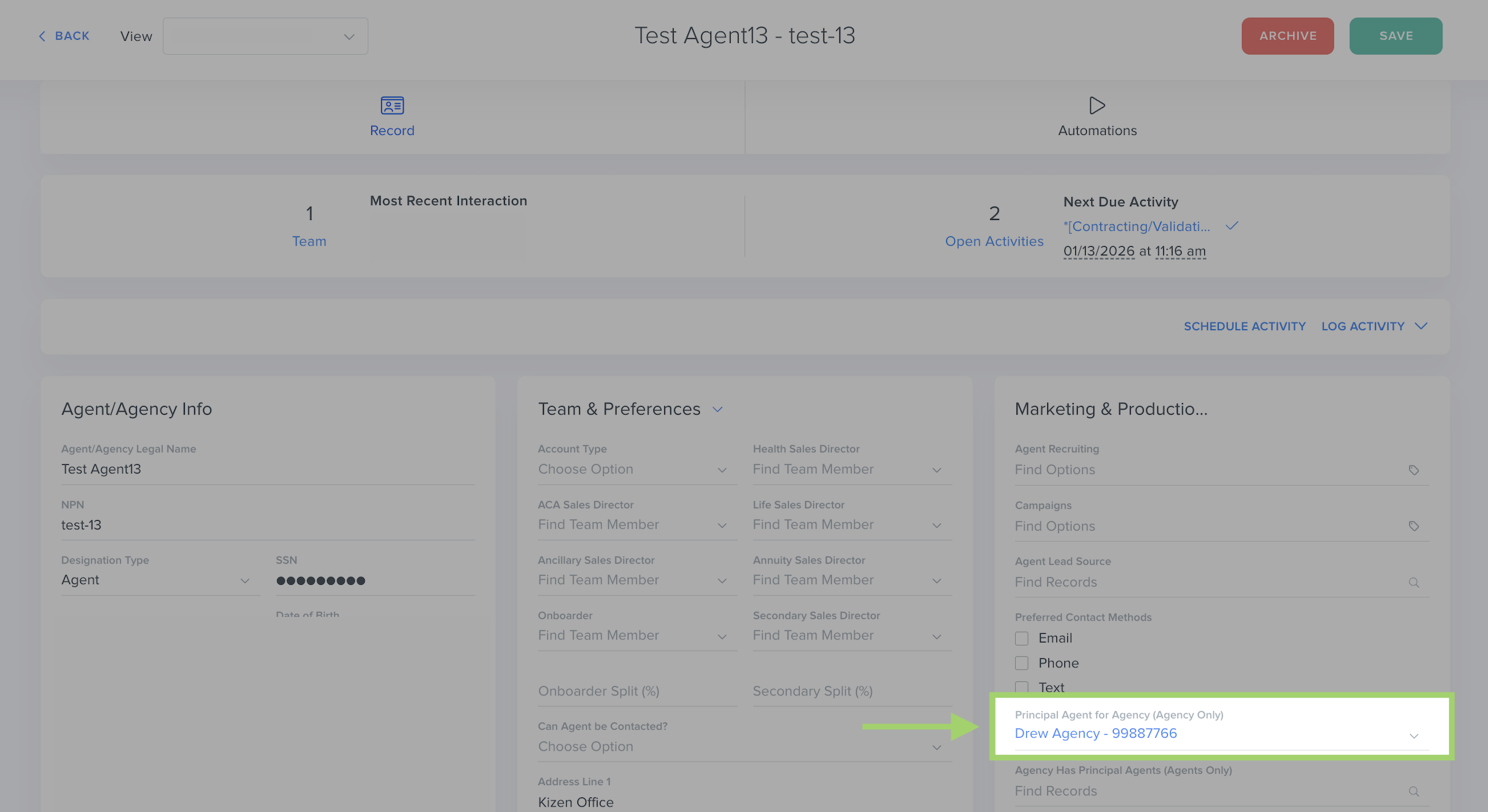Mark next due activity complete checkmark
This screenshot has width=1488, height=812.
1231,226
